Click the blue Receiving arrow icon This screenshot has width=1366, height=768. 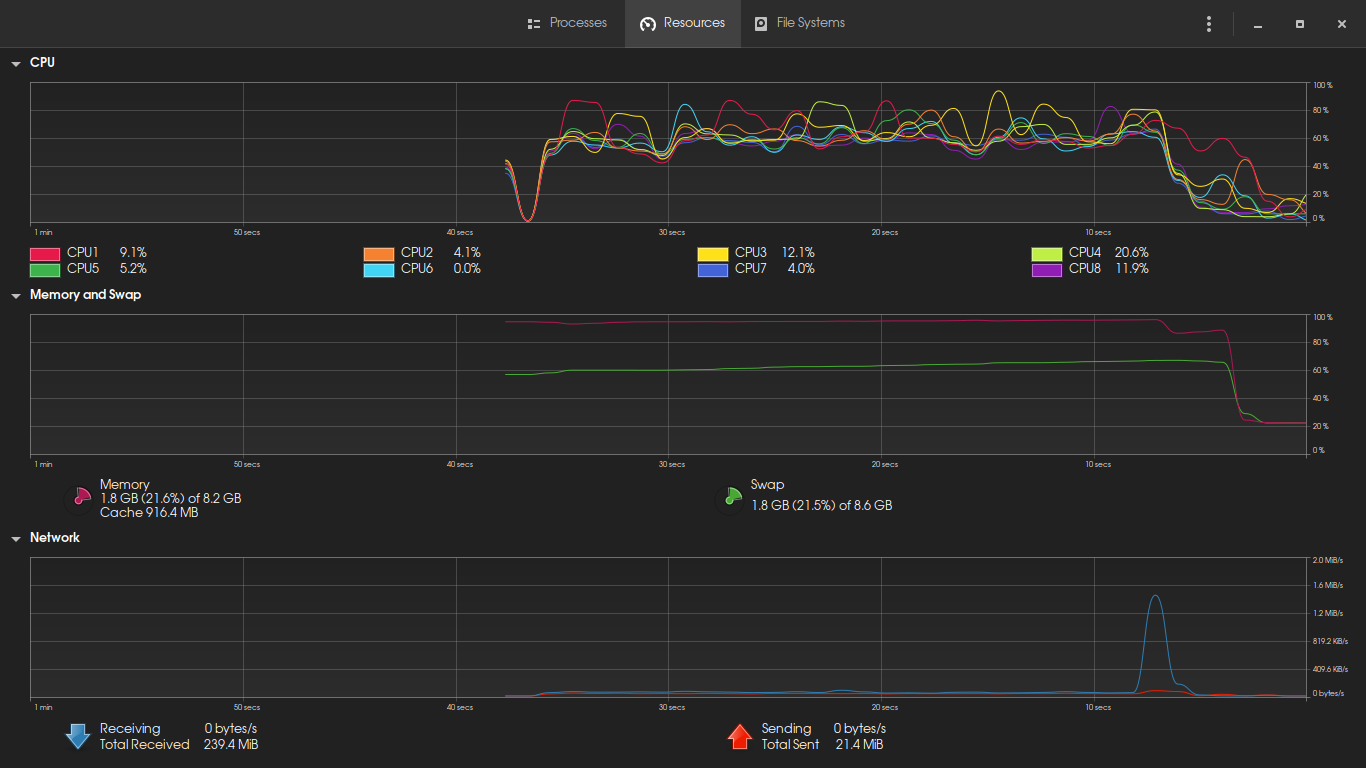tap(78, 737)
